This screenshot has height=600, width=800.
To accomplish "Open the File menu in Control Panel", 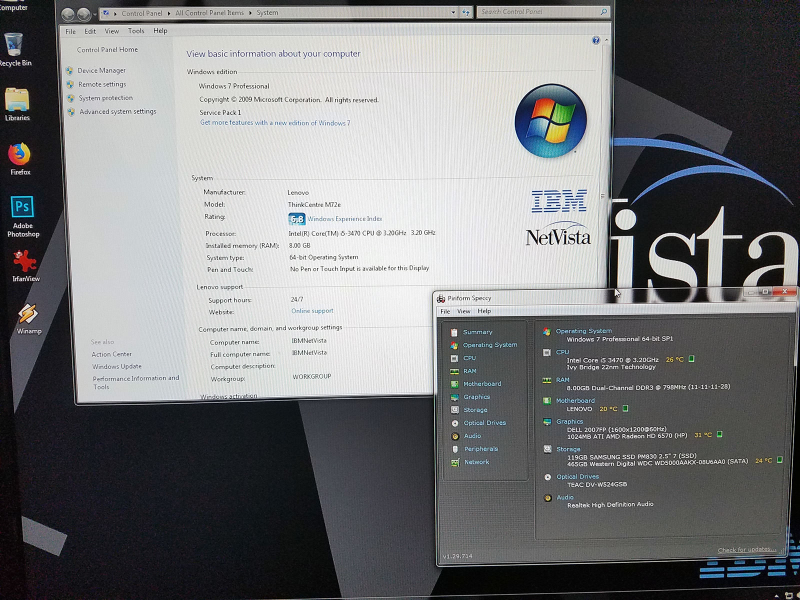I will pos(70,32).
